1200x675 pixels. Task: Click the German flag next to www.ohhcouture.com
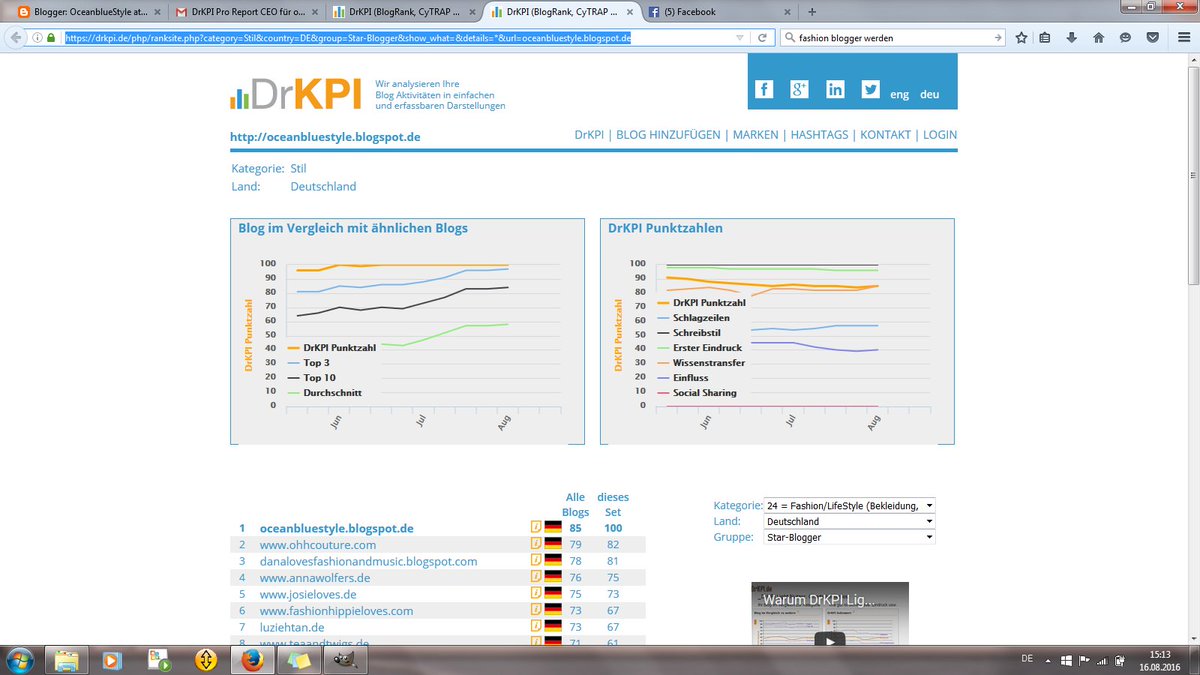click(x=553, y=544)
